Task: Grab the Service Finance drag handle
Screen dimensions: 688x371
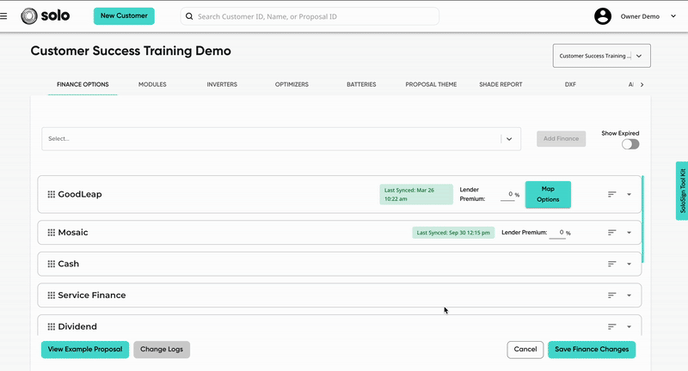Action: pyautogui.click(x=51, y=295)
